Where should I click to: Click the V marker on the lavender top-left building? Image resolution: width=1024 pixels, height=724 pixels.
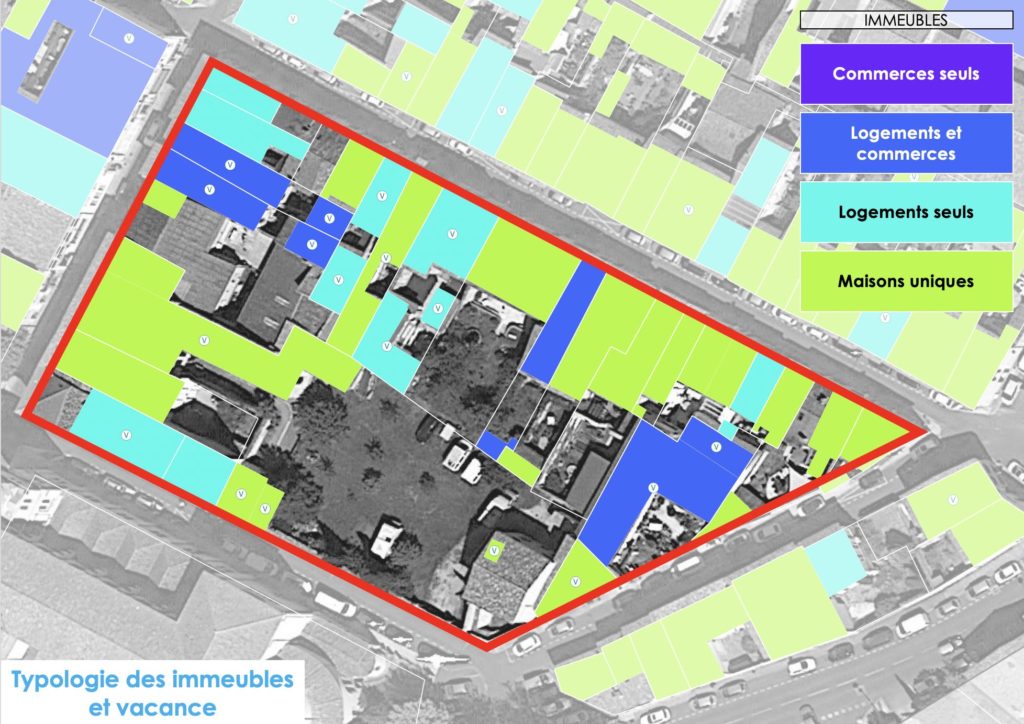(x=128, y=38)
